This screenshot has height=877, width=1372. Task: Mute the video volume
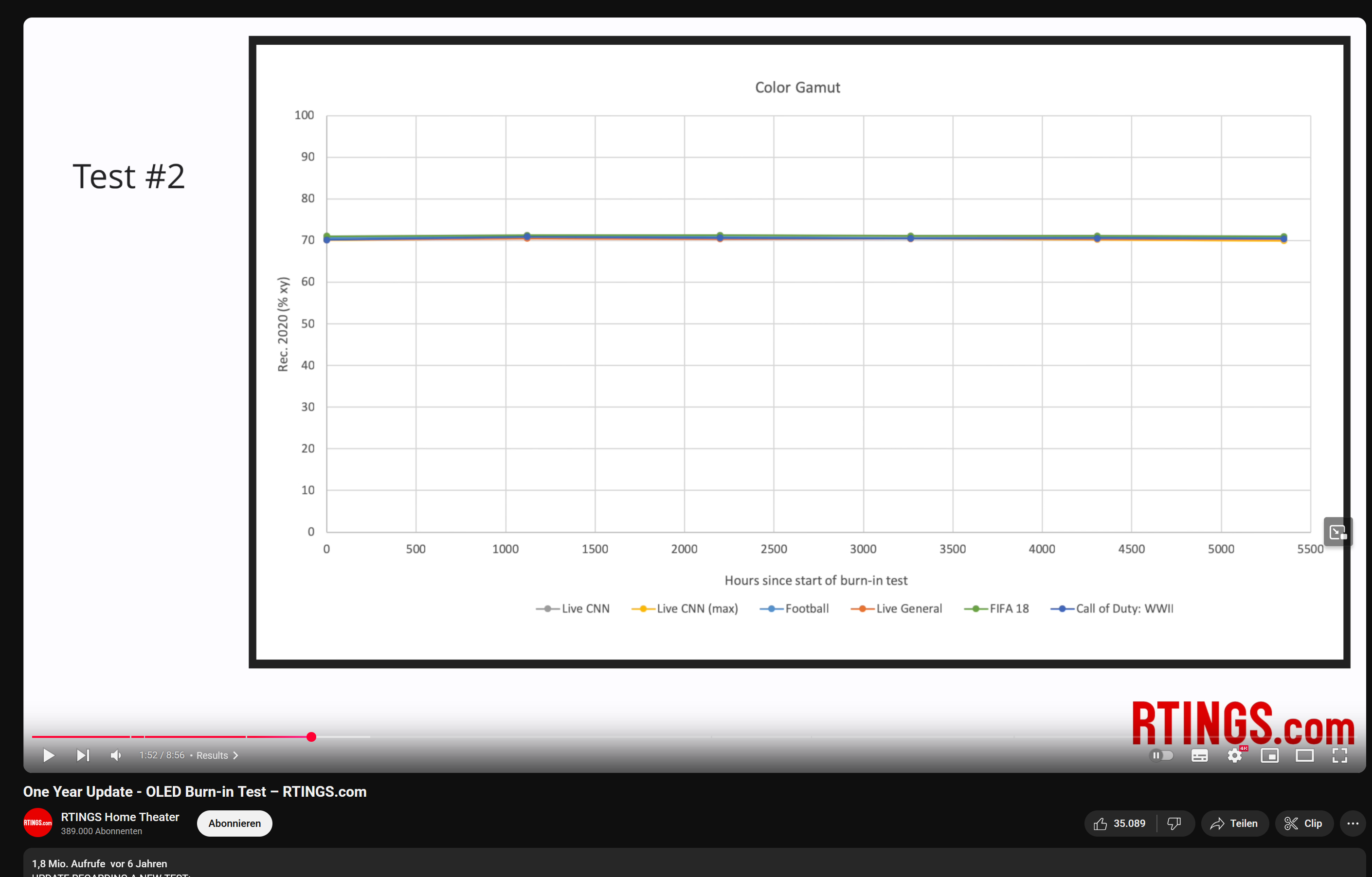click(x=116, y=755)
